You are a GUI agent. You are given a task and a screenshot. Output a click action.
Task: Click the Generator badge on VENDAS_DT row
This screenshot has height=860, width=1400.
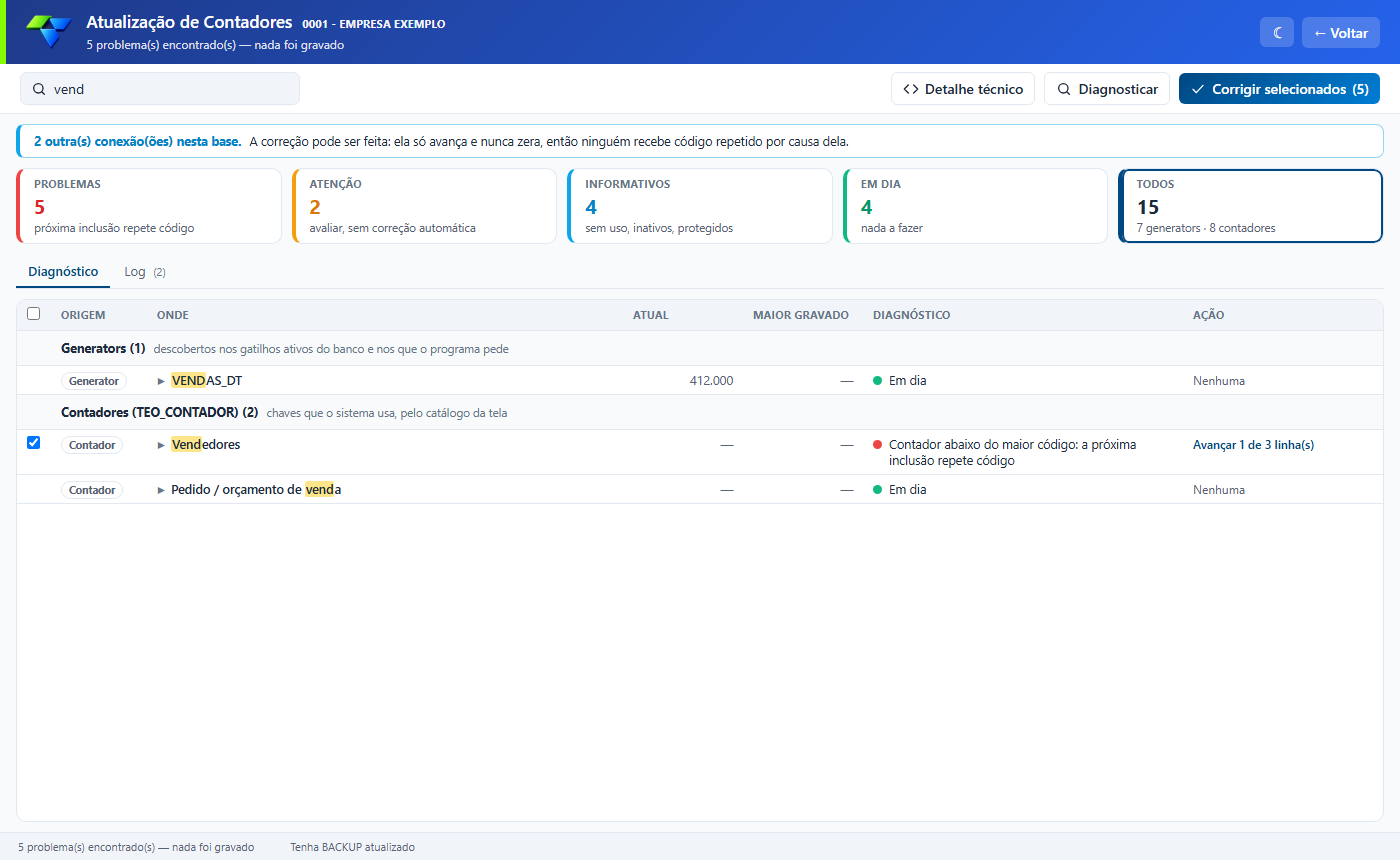(94, 381)
